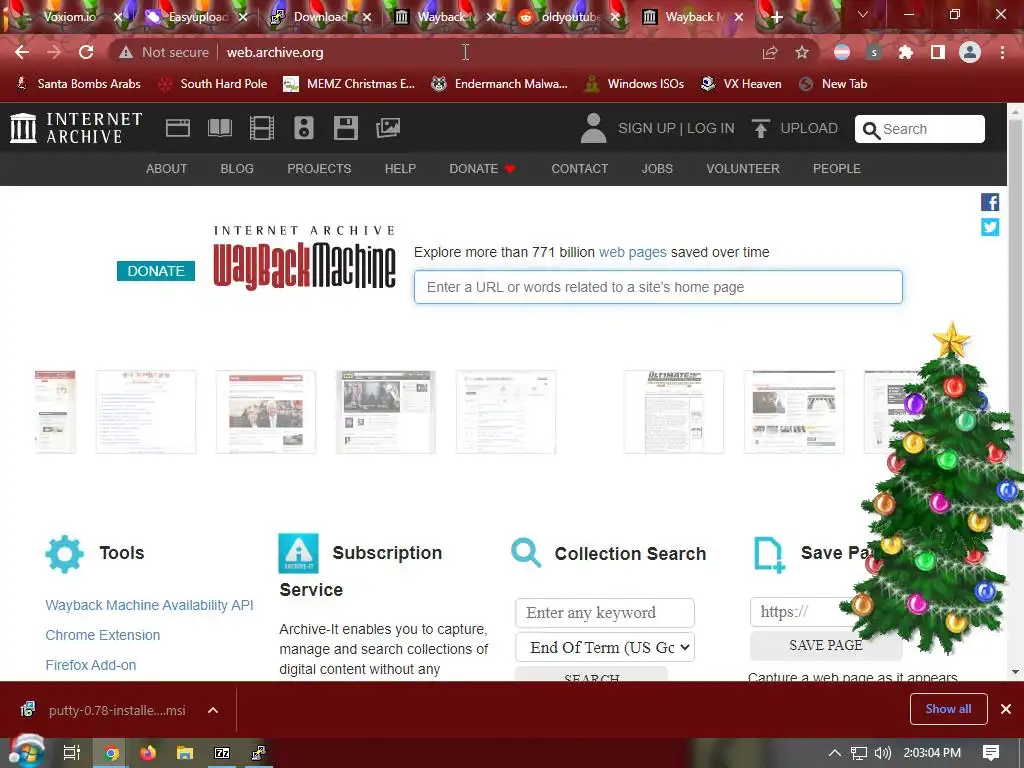Click SIGN UP | LOG IN link
Image resolution: width=1024 pixels, height=768 pixels.
676,128
